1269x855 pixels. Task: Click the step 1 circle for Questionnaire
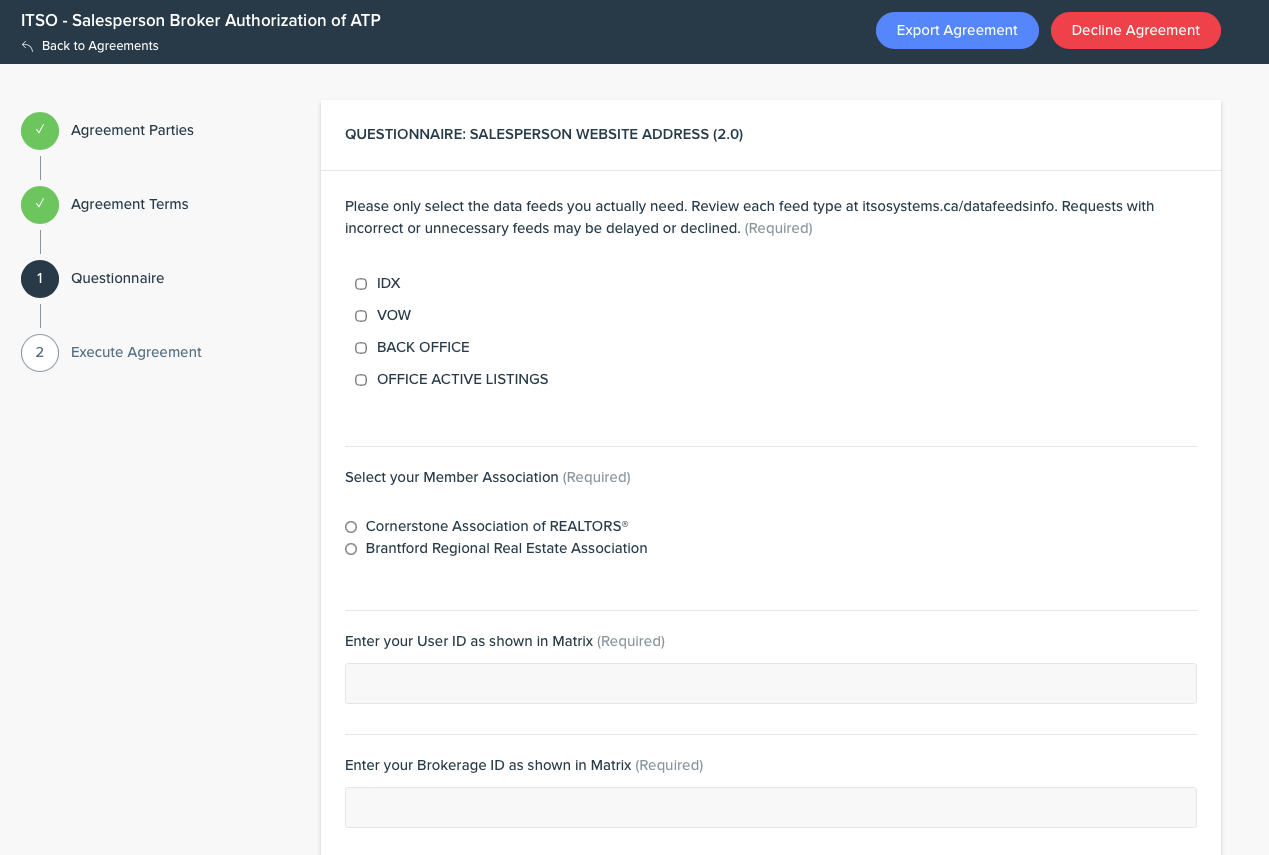(x=40, y=279)
